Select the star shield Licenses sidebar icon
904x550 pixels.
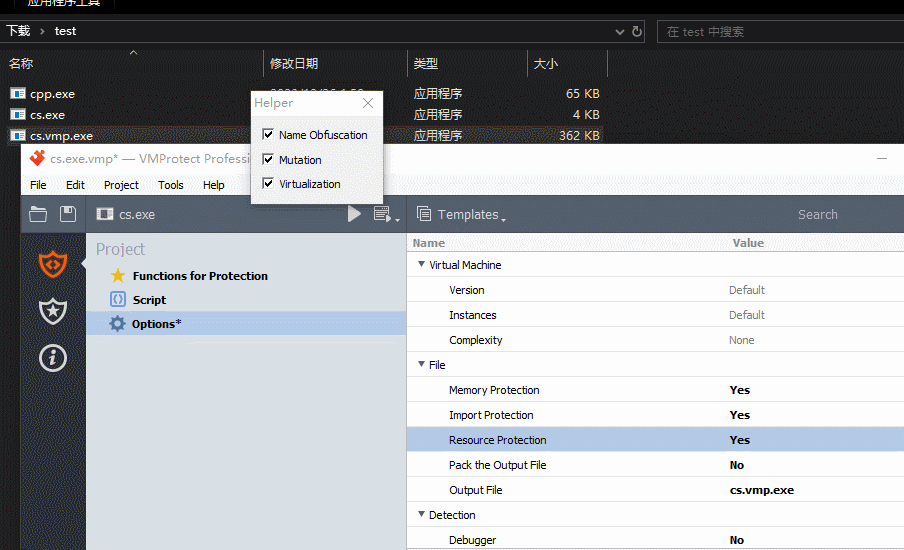point(53,311)
